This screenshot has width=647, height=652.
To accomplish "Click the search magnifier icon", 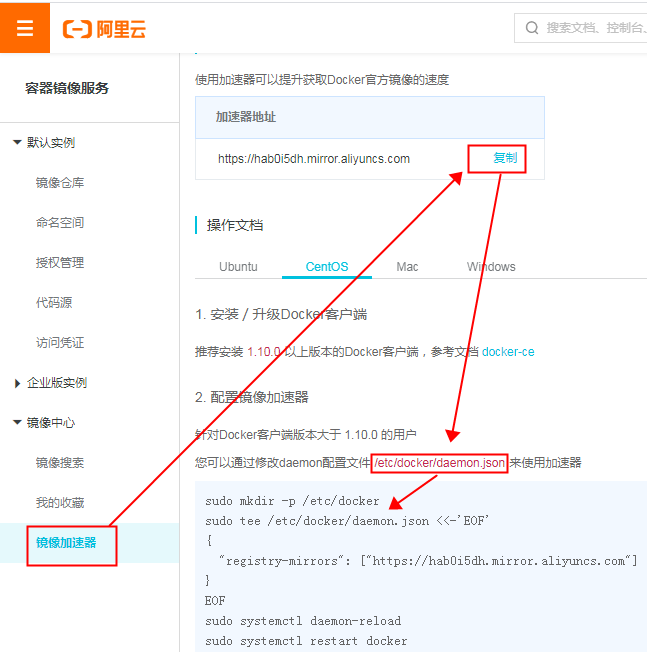I will coord(532,28).
